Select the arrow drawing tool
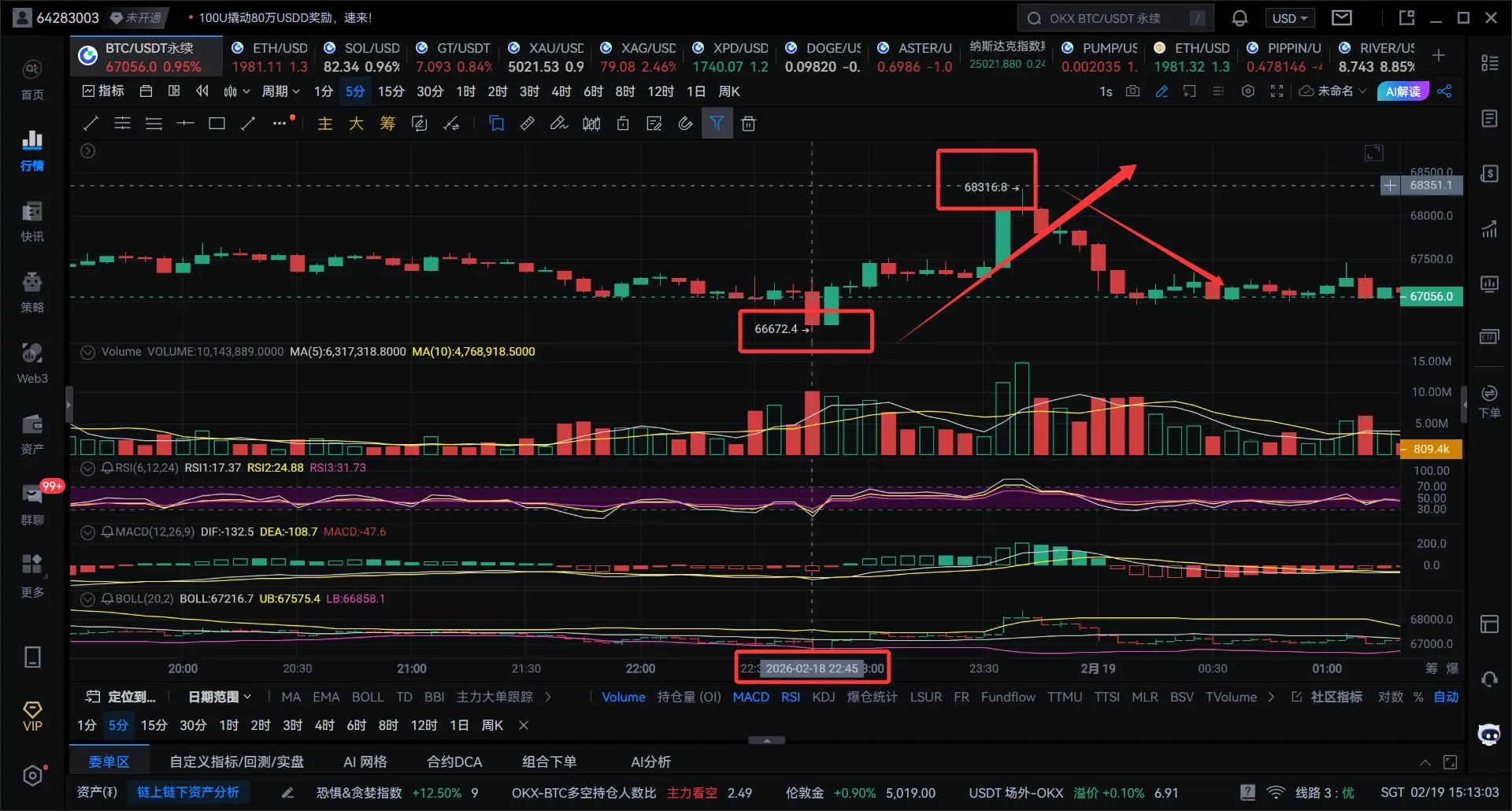1512x811 pixels. [248, 124]
